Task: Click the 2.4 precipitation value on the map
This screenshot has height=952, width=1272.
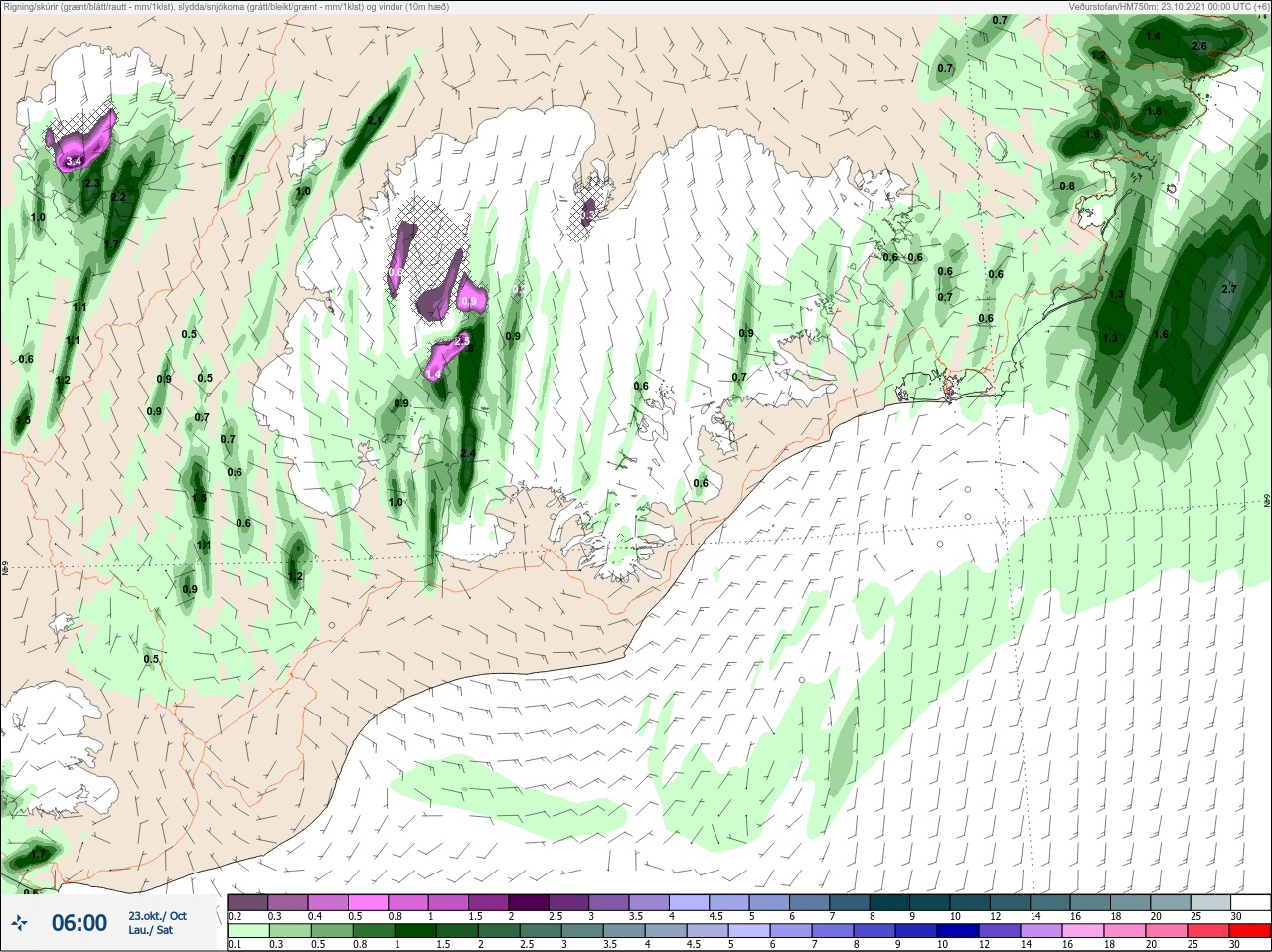Action: click(469, 453)
